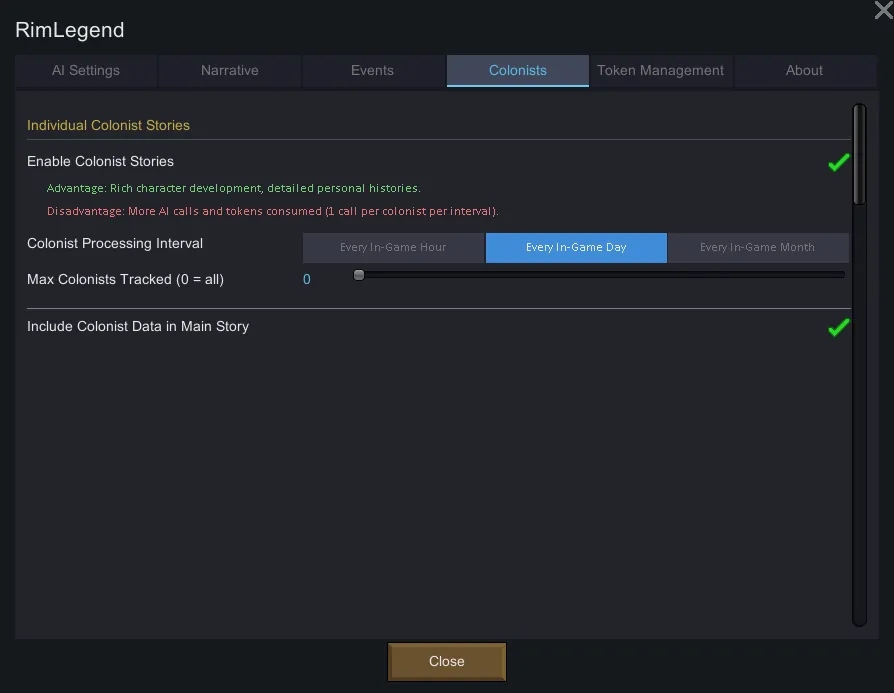894x693 pixels.
Task: Click the scrollbar track below the thumb
Action: [859, 420]
